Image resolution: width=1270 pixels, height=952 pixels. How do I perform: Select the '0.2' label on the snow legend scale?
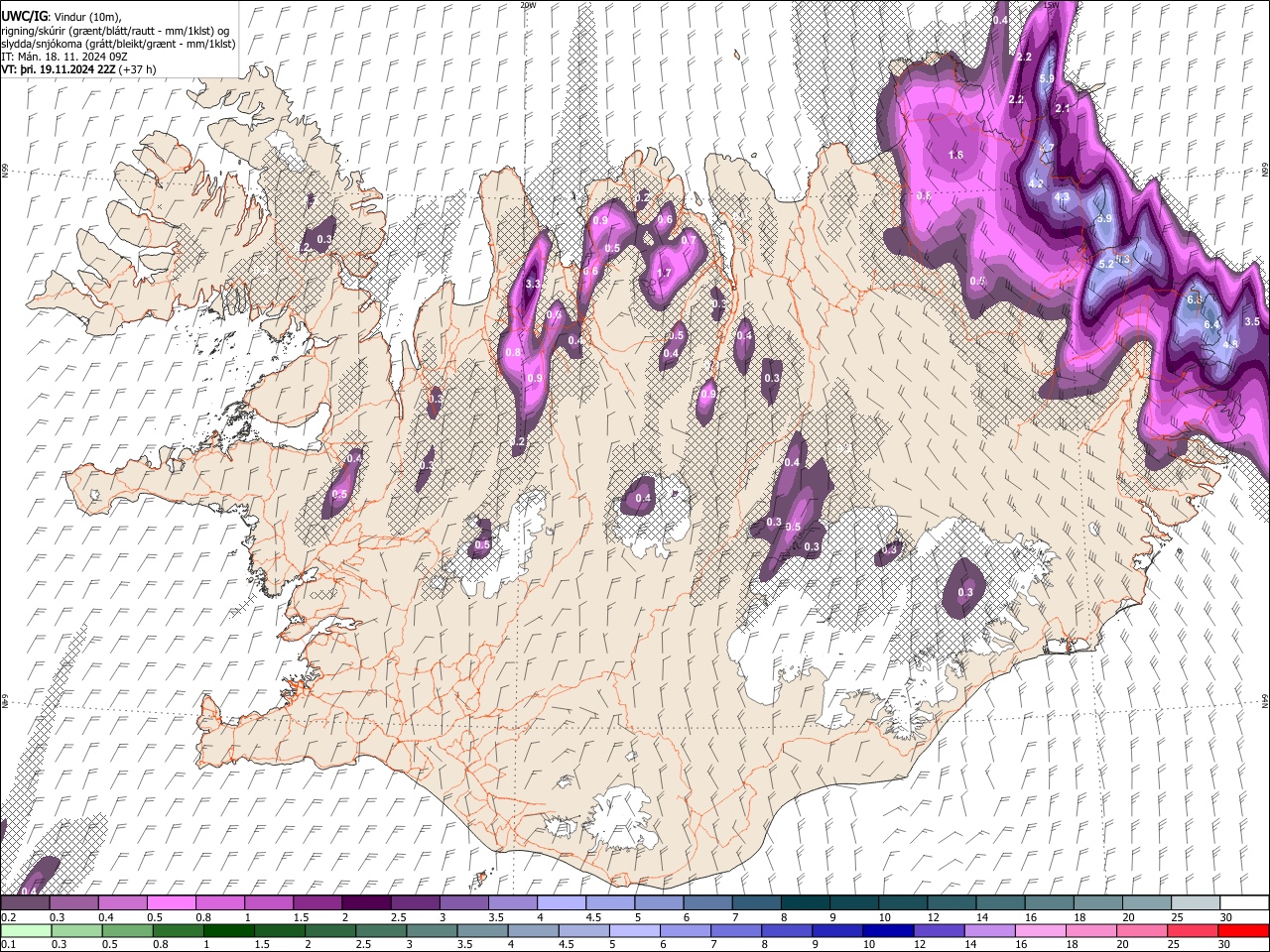pyautogui.click(x=8, y=917)
